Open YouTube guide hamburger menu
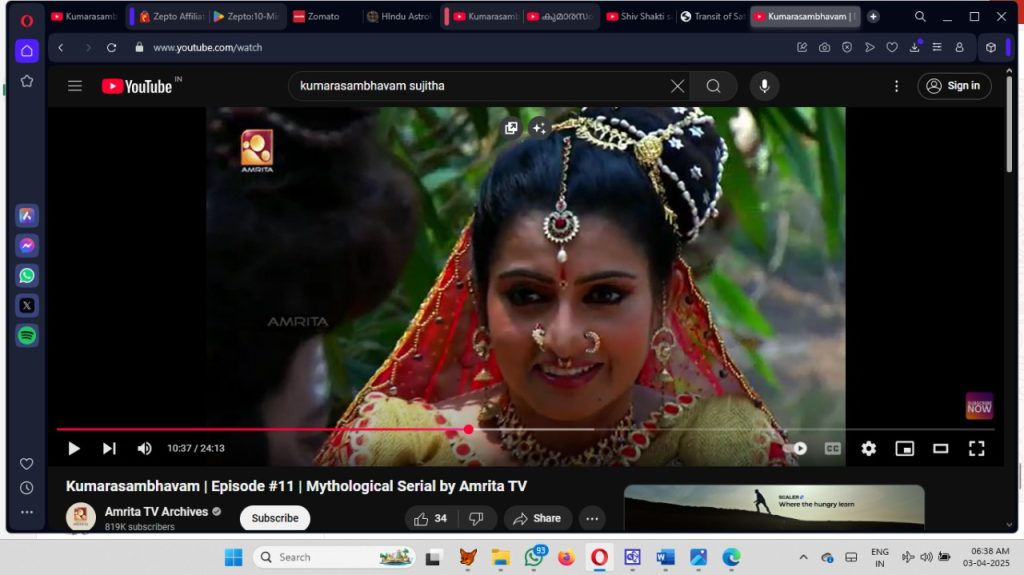Screen dimensions: 1024x575 [75, 86]
